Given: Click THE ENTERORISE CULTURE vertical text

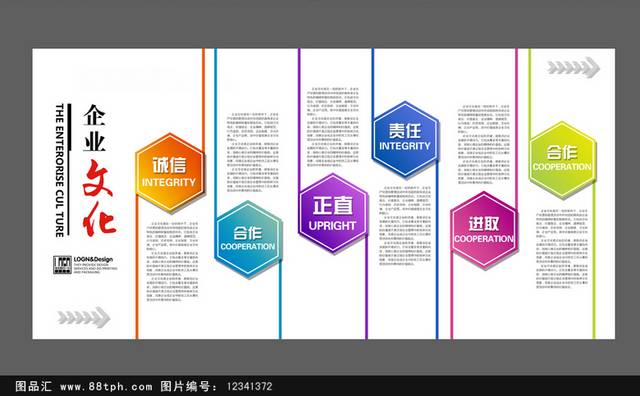Looking at the screenshot, I should click(60, 170).
